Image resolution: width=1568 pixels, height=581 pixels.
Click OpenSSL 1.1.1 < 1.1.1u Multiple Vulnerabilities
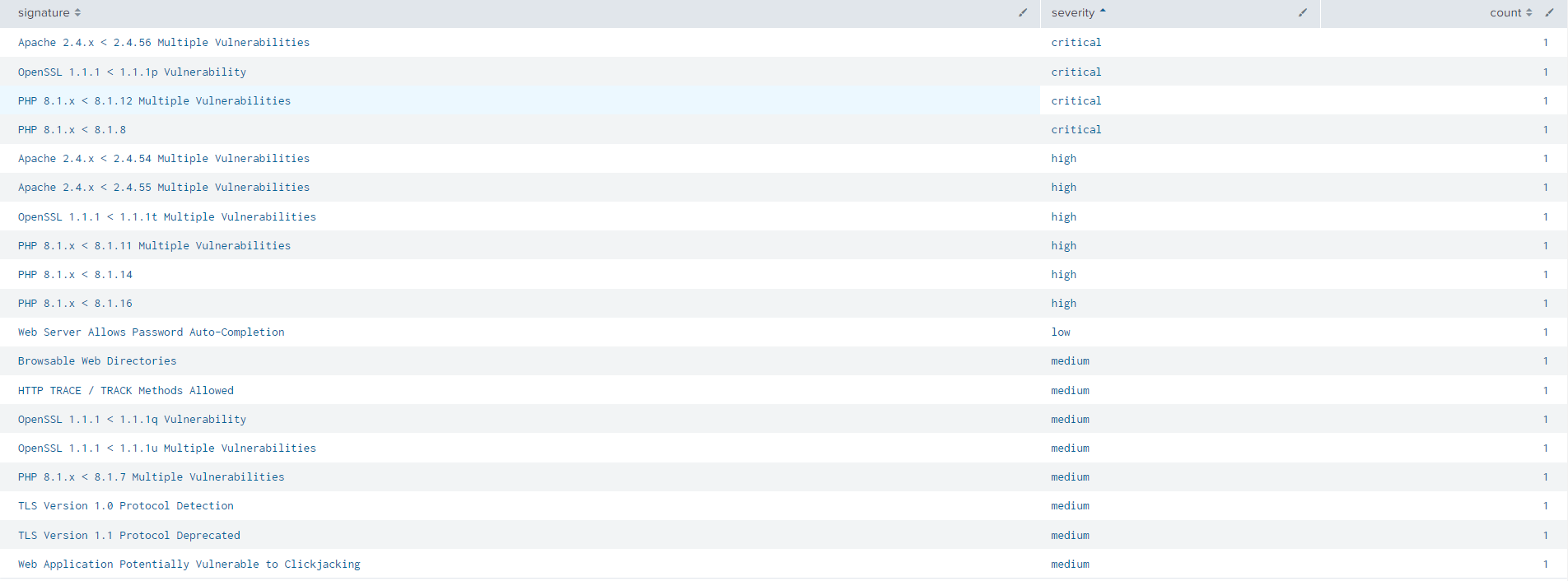(x=167, y=449)
